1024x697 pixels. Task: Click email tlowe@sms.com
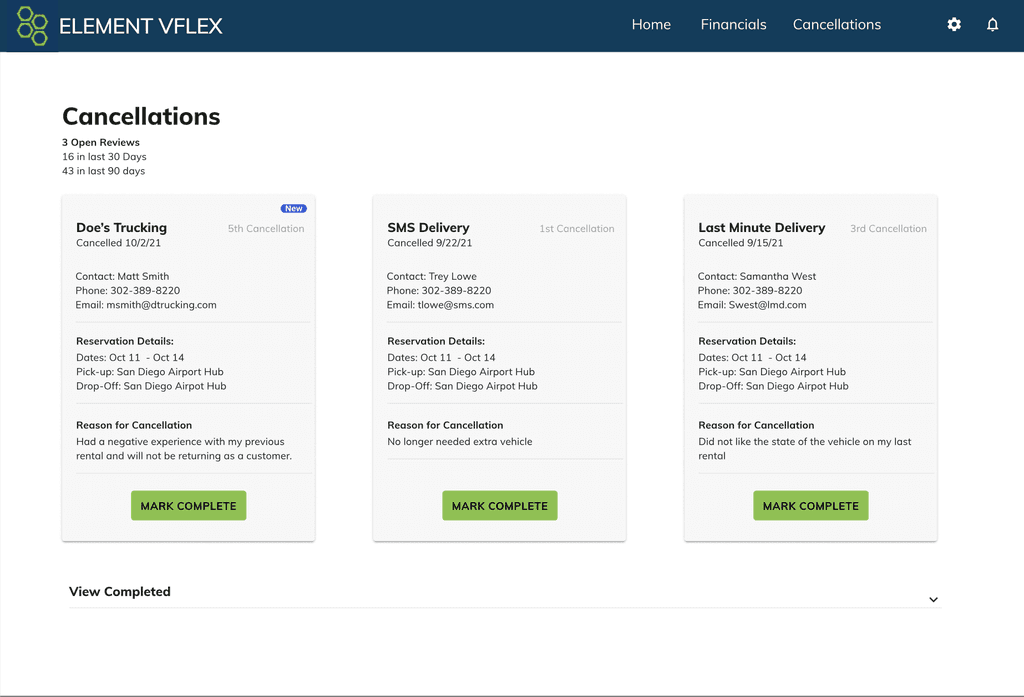click(x=456, y=305)
